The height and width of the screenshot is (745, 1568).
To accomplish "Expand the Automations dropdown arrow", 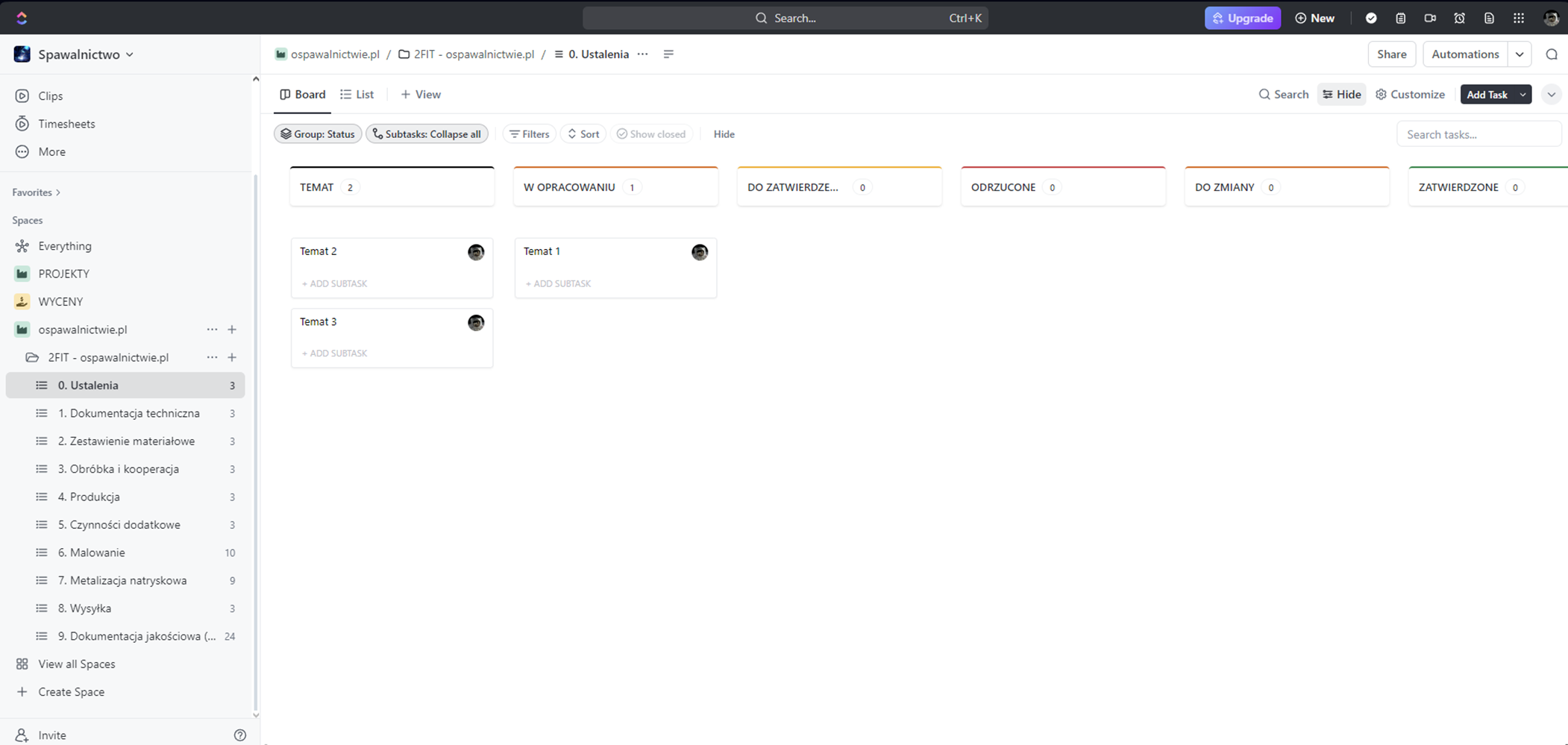I will [1520, 54].
